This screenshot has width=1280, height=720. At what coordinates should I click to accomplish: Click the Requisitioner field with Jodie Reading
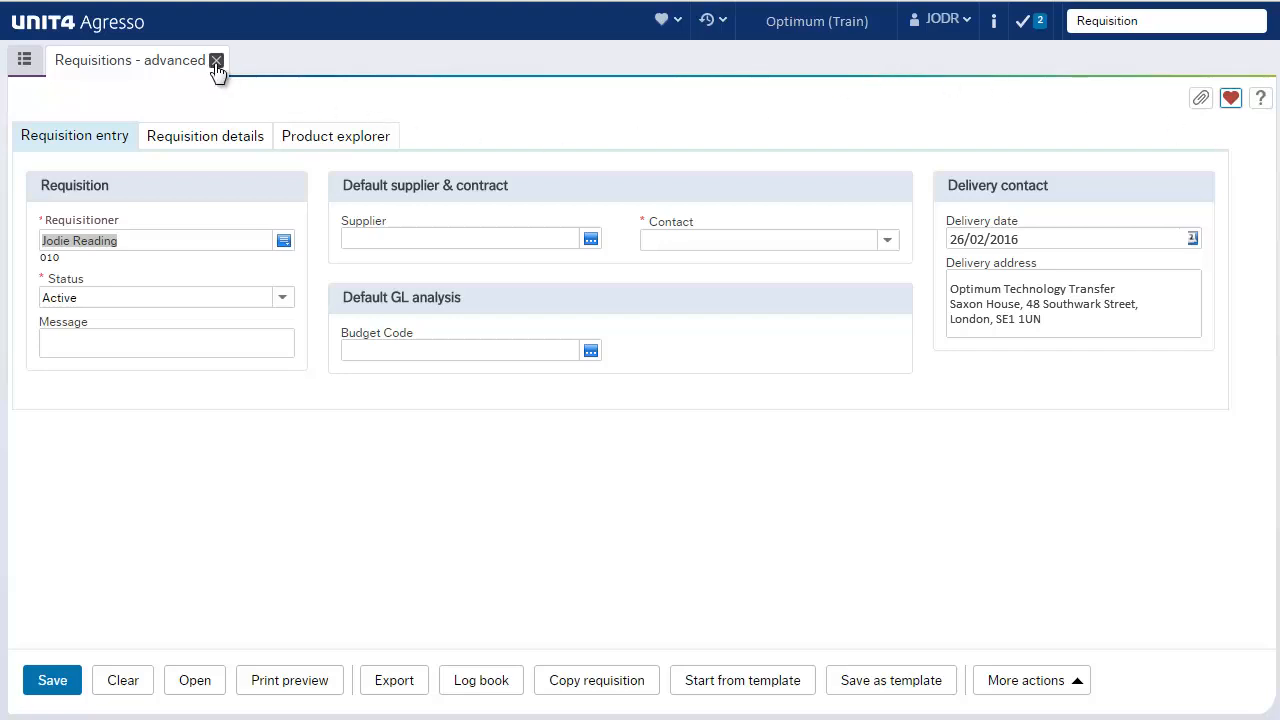(156, 240)
